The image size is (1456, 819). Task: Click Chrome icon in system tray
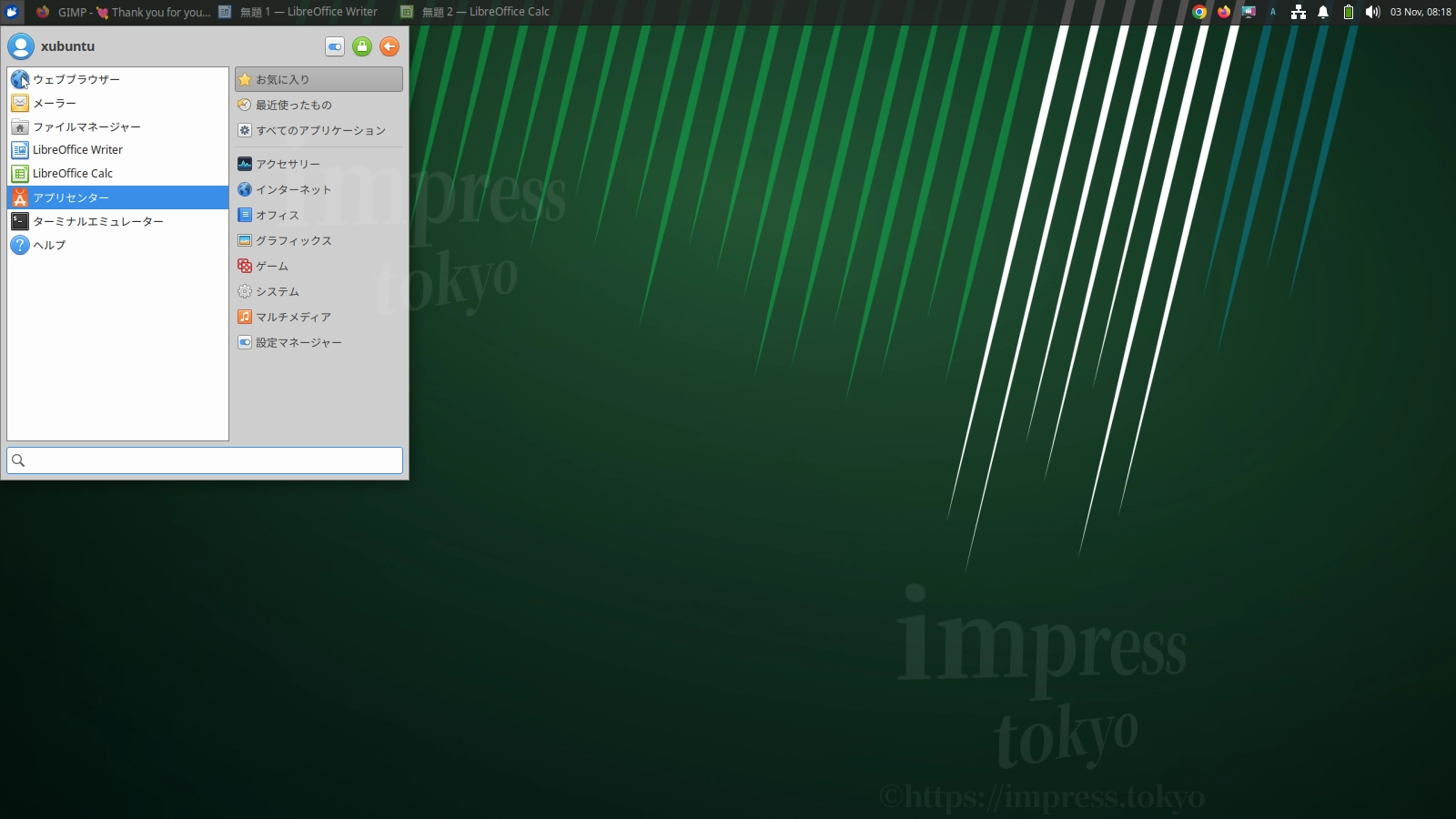pyautogui.click(x=1199, y=12)
